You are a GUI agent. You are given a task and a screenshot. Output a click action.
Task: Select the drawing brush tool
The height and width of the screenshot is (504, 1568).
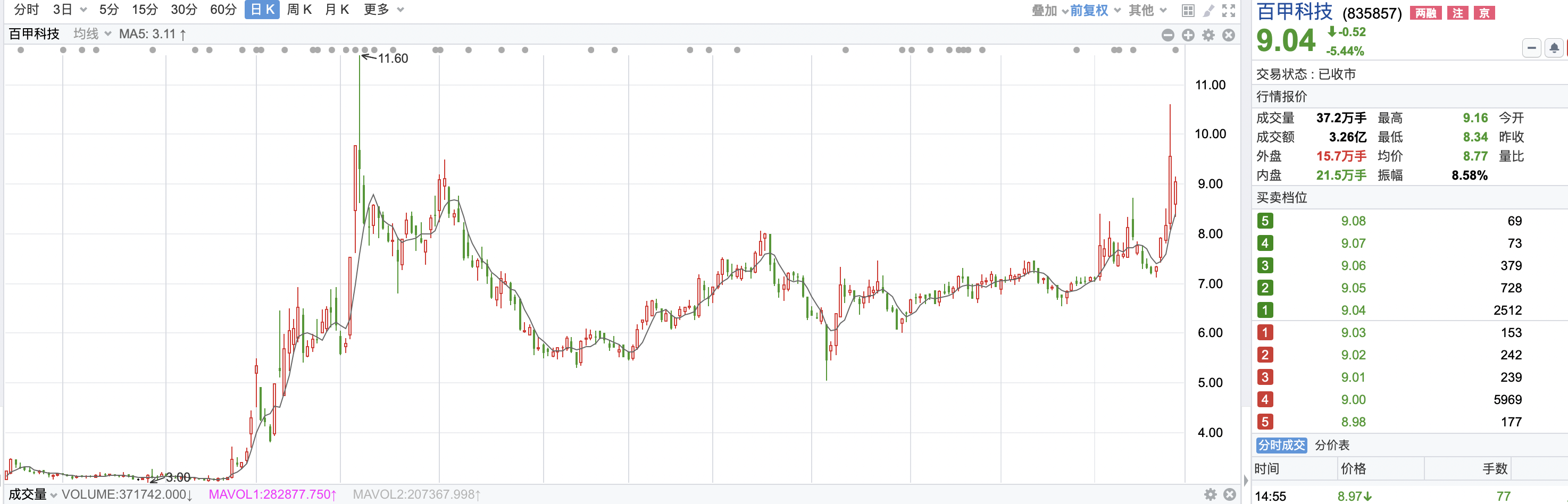(1208, 10)
